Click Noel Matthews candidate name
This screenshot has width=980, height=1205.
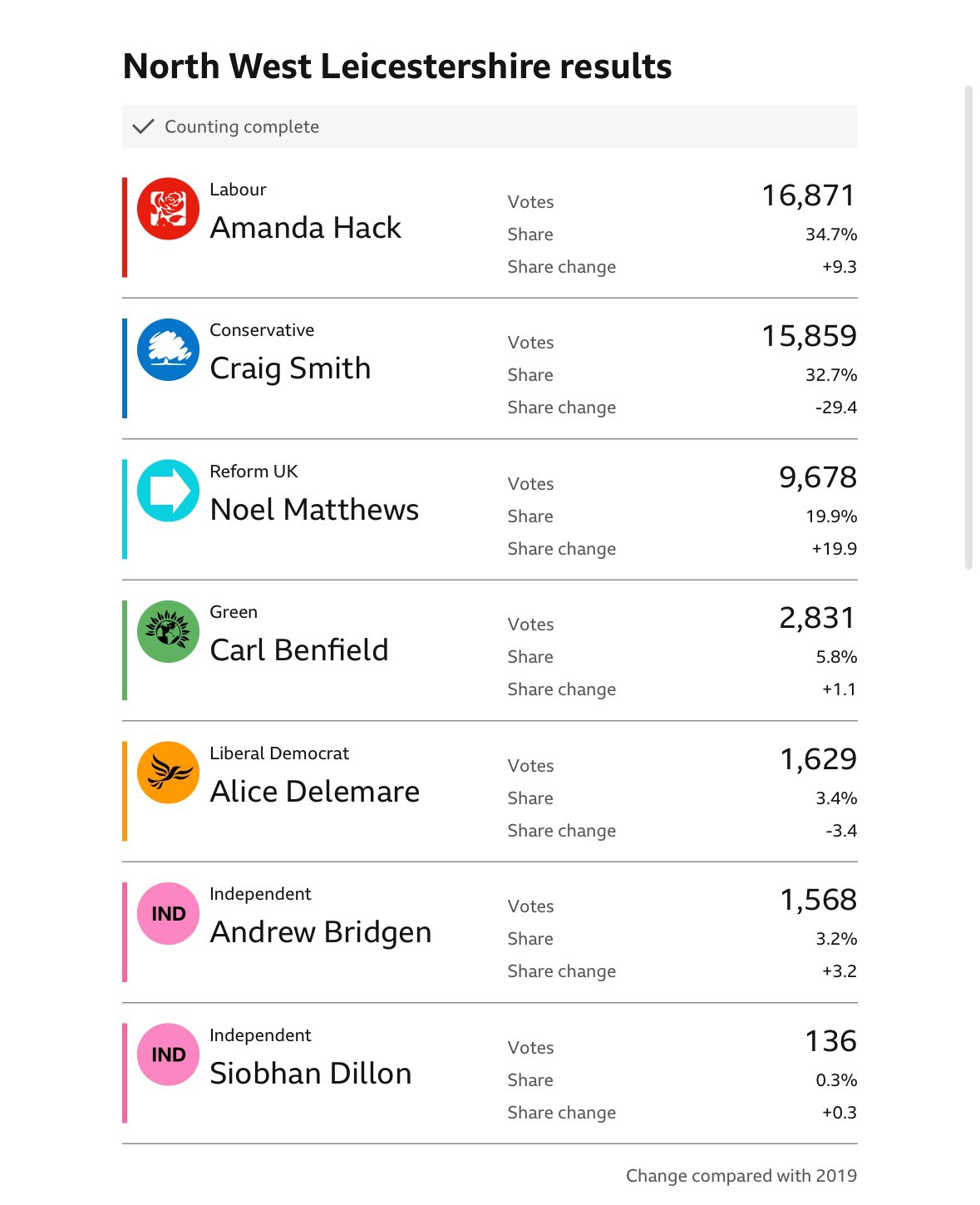tap(314, 510)
